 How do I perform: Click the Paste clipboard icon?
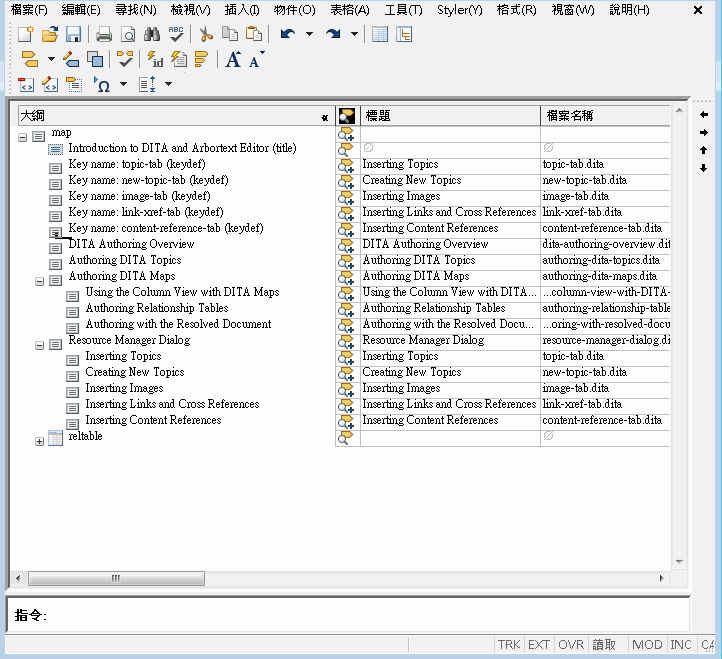point(254,34)
